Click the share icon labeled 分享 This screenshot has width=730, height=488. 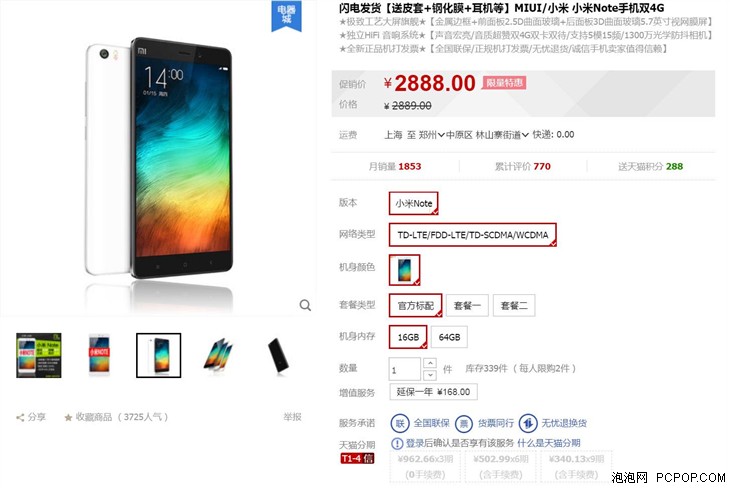(20, 417)
